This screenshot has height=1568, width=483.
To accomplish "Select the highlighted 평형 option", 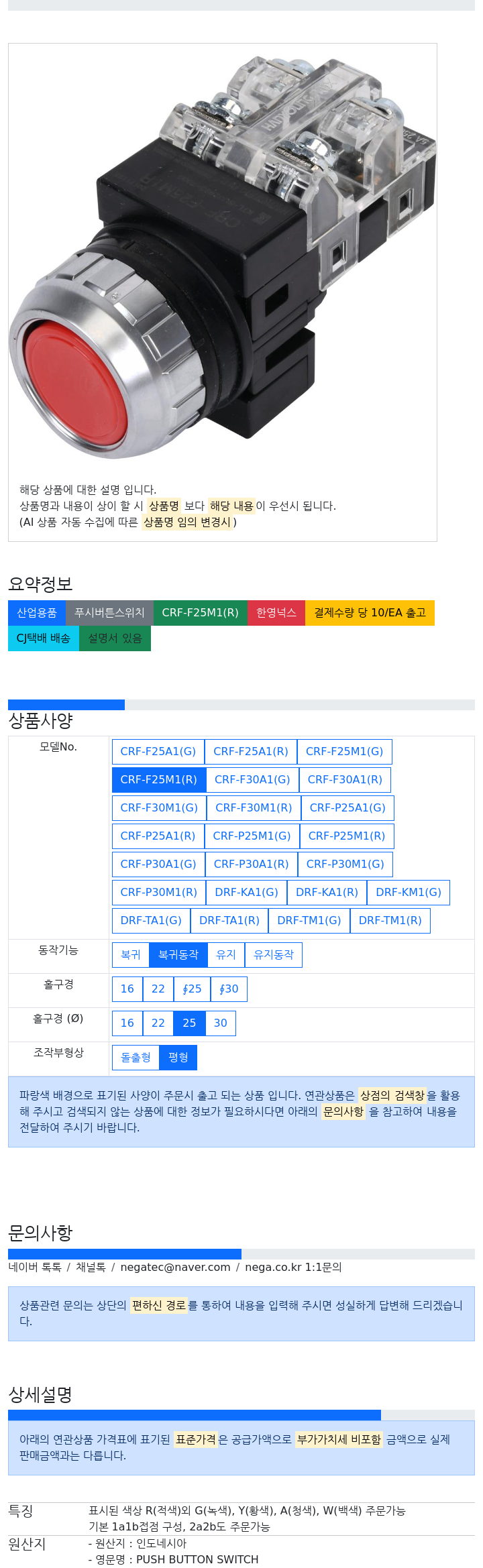I will [178, 1058].
